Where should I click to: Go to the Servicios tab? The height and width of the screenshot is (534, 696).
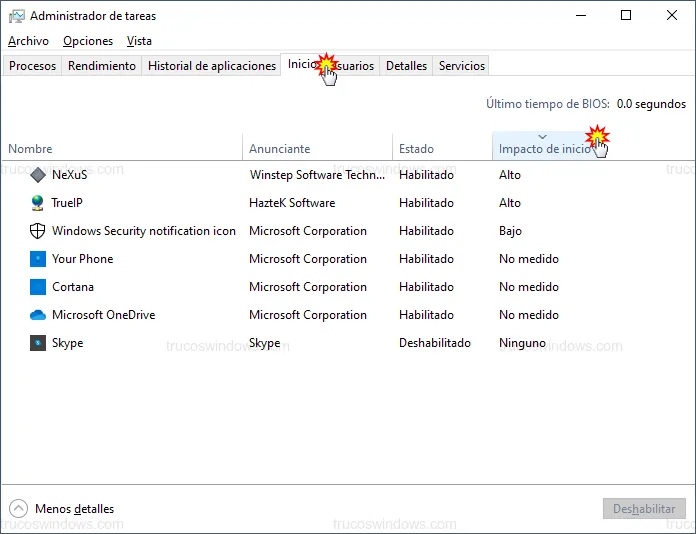point(462,66)
